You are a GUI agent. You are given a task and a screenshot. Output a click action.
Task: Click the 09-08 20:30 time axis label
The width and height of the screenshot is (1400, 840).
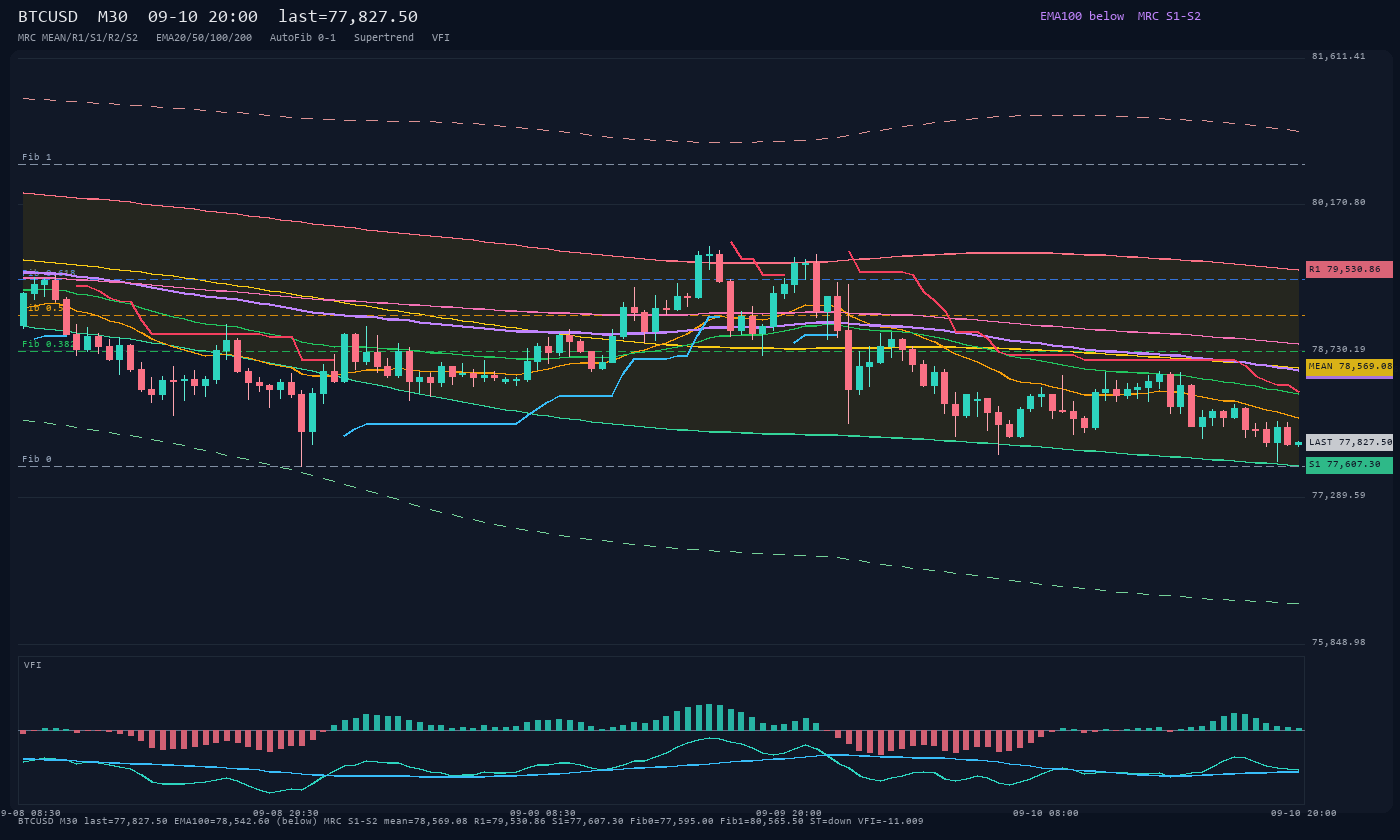(286, 813)
